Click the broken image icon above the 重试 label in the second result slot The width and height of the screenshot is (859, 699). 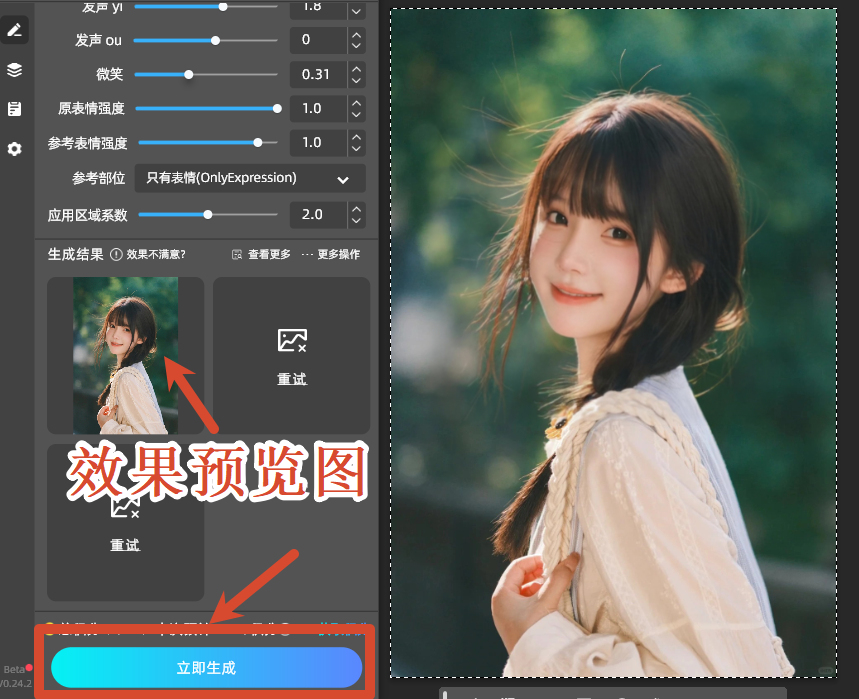coord(292,341)
